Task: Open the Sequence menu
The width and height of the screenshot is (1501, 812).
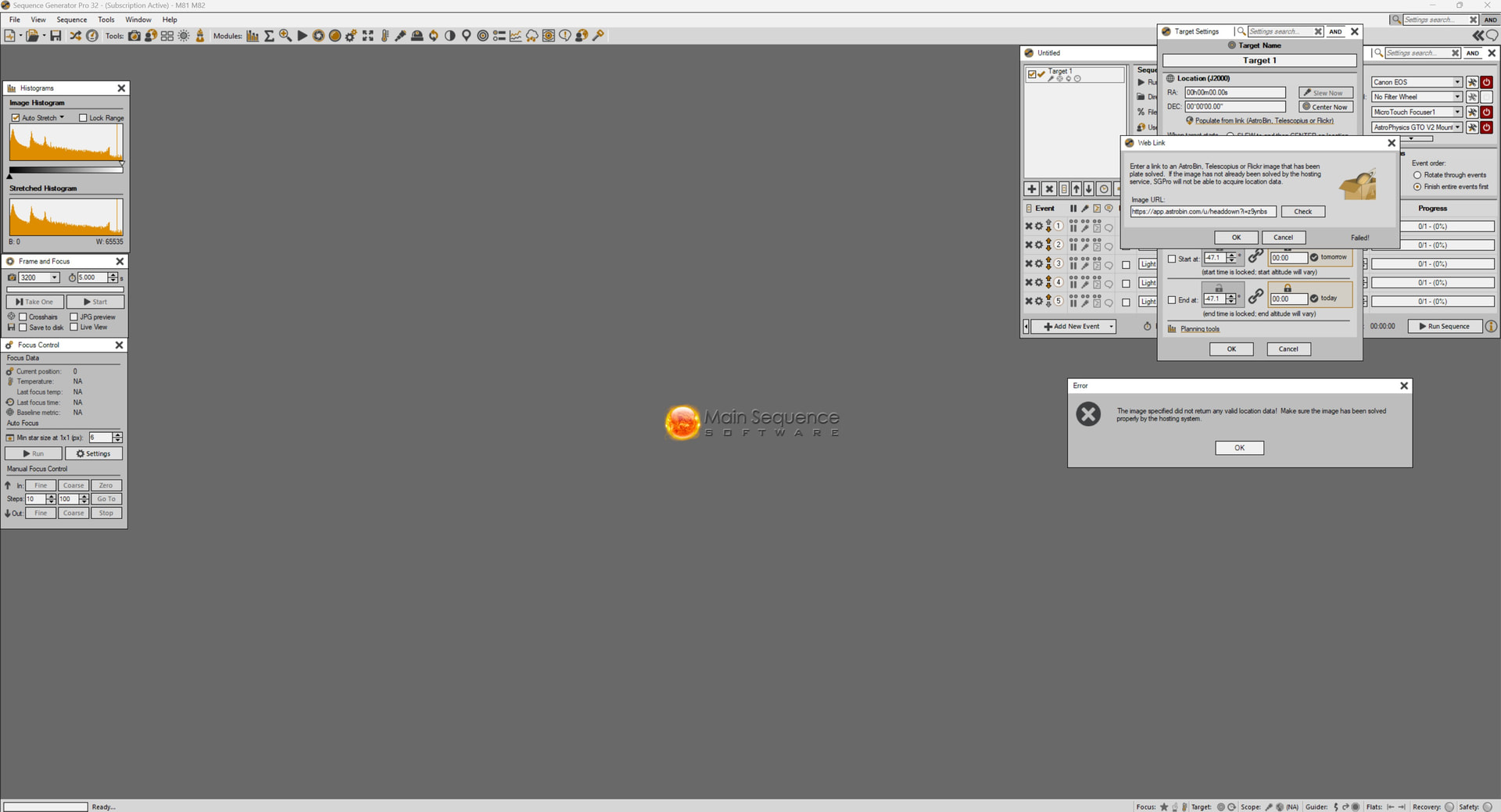Action: pyautogui.click(x=71, y=20)
